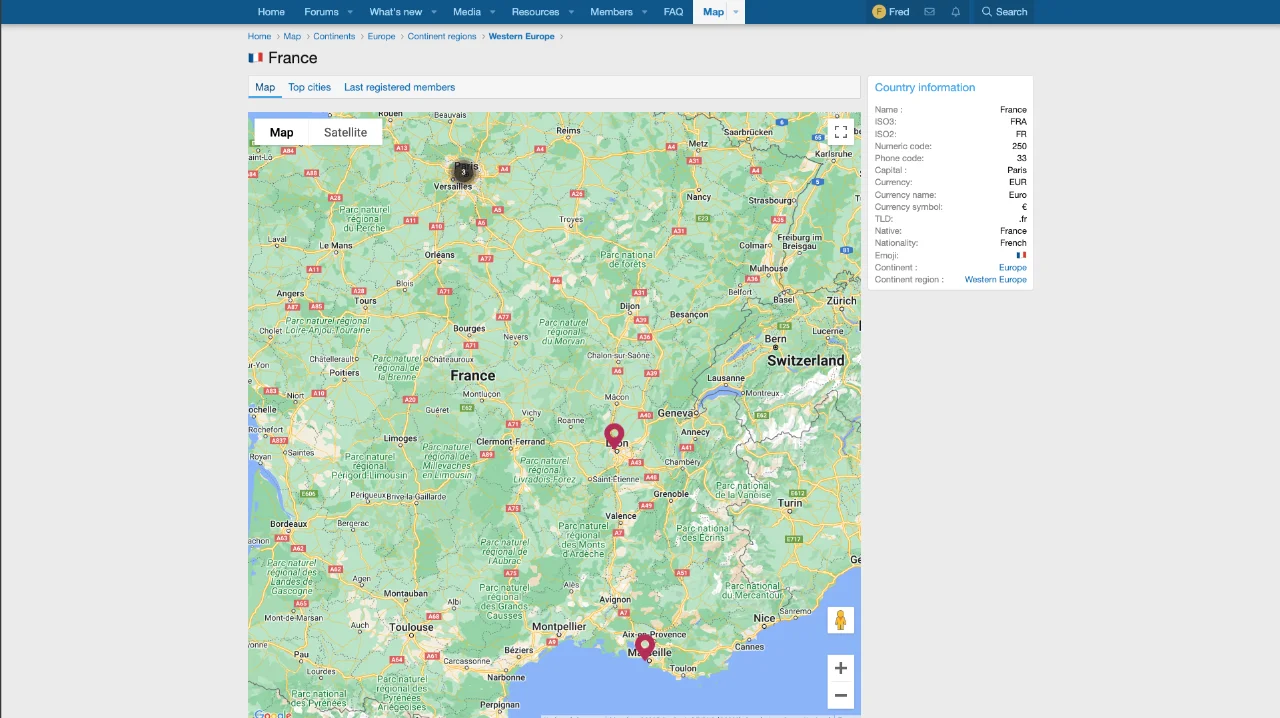Open the What's new navigation item

pos(395,12)
